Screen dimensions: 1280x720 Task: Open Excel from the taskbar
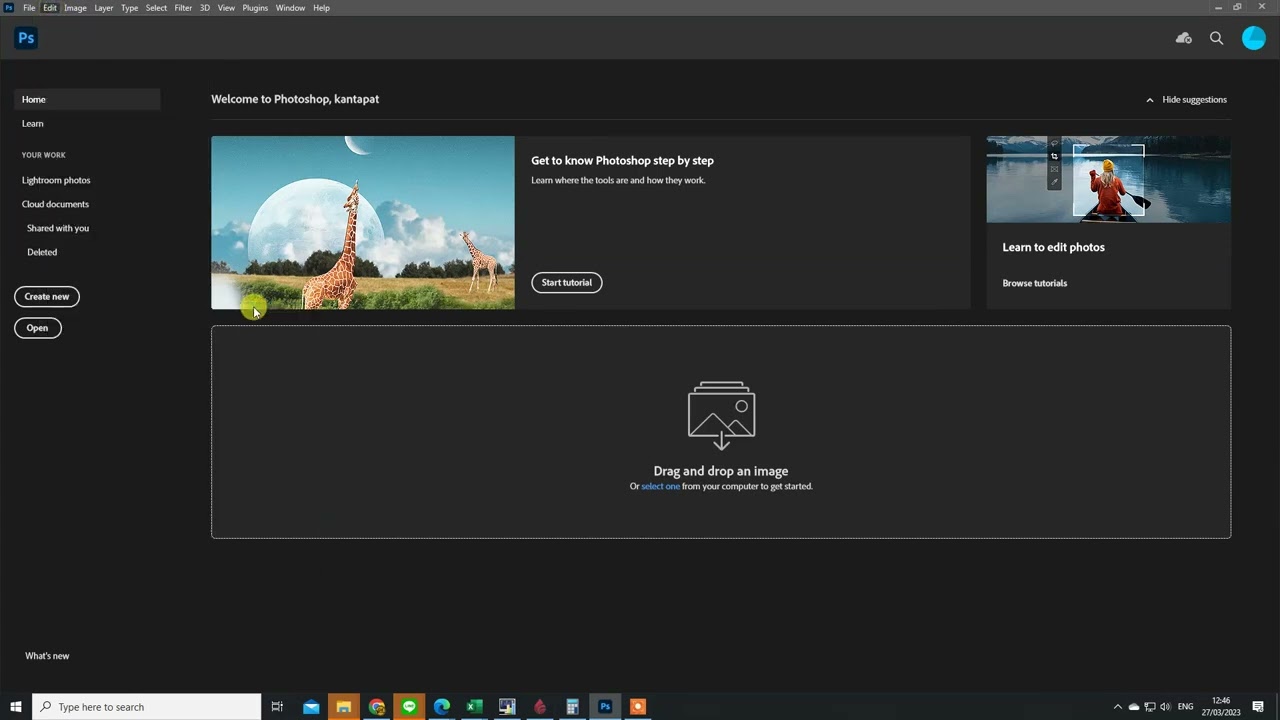475,707
